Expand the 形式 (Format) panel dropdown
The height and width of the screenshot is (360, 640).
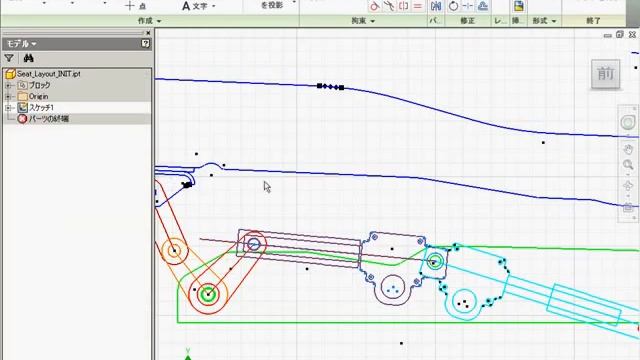[x=554, y=21]
